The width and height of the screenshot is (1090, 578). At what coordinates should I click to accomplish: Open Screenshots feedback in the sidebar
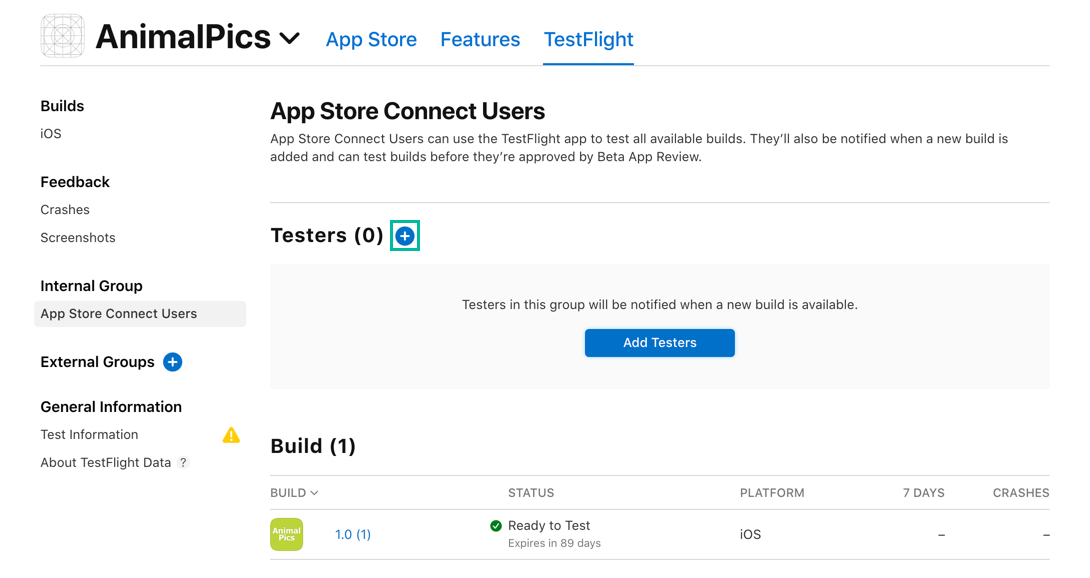pyautogui.click(x=78, y=237)
